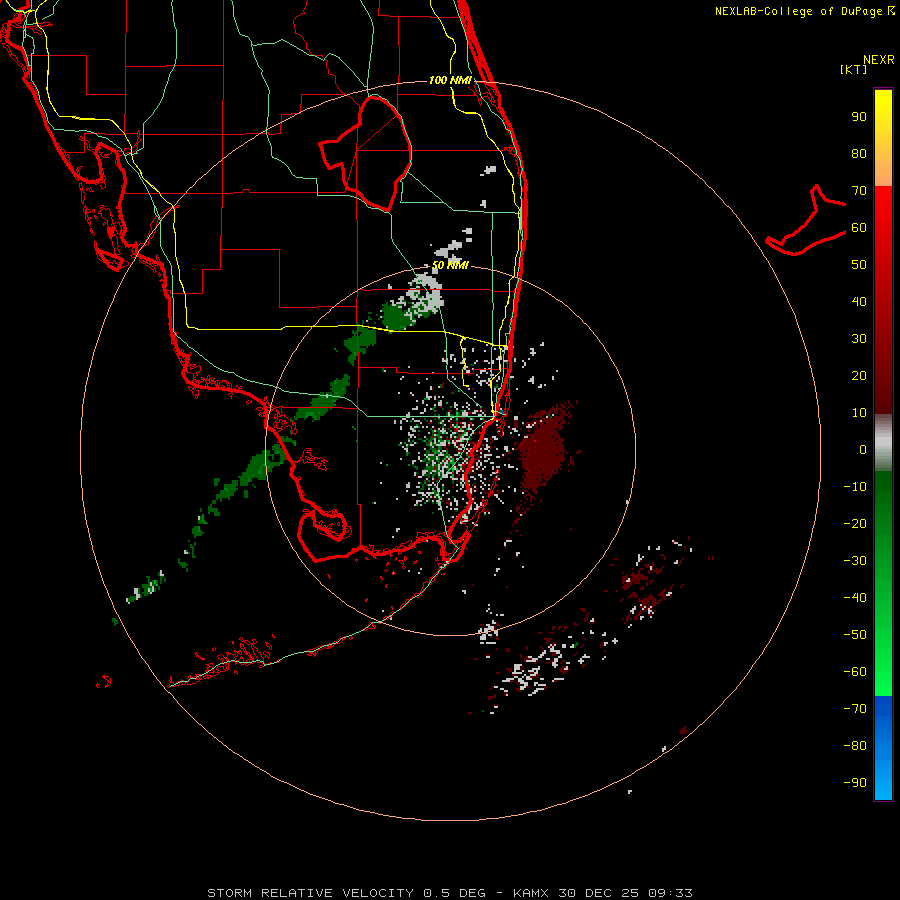Screen dimensions: 900x900
Task: Click the 10 value on the velocity scale
Action: click(x=859, y=413)
